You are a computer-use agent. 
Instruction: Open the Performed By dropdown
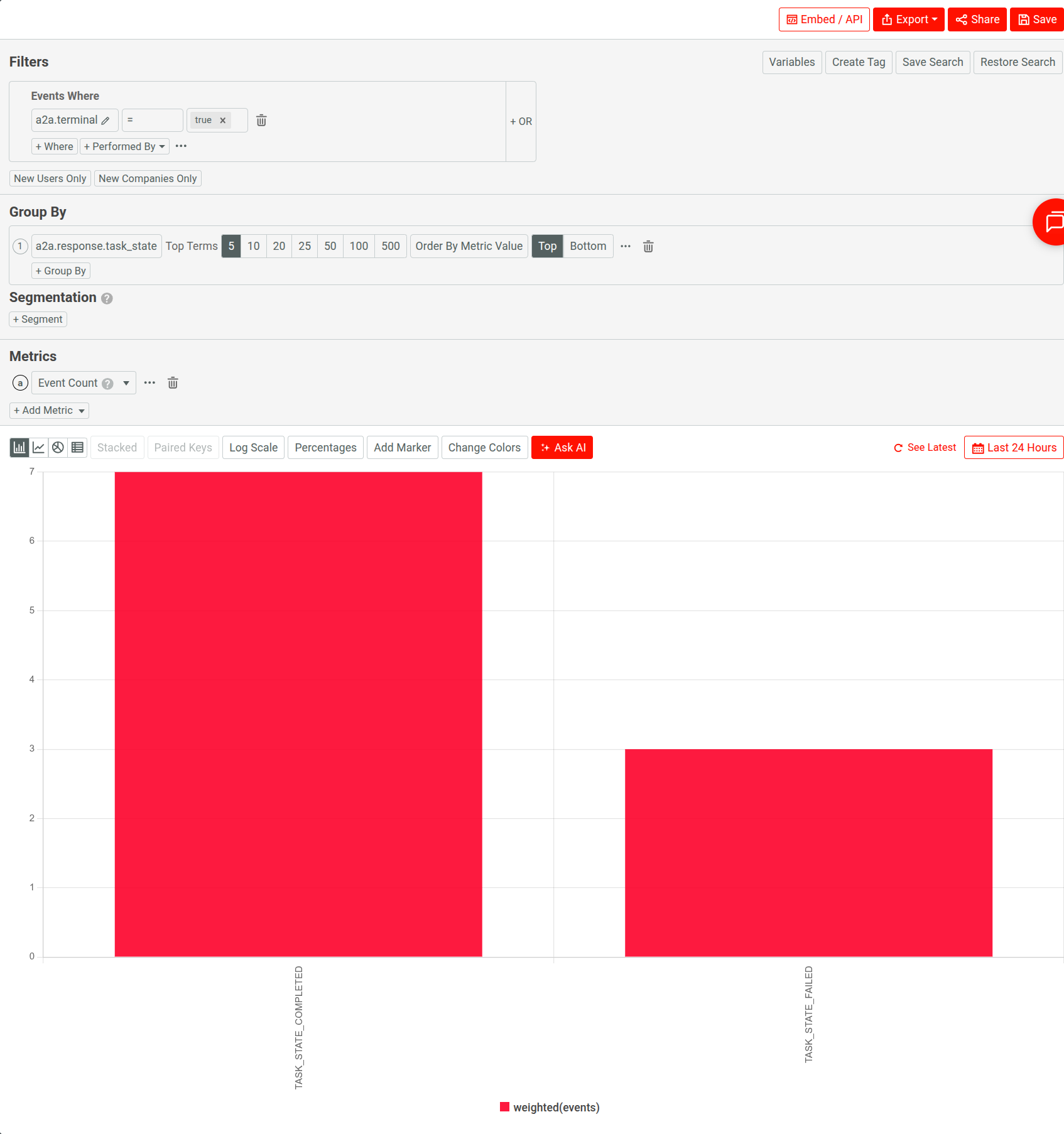[x=124, y=146]
